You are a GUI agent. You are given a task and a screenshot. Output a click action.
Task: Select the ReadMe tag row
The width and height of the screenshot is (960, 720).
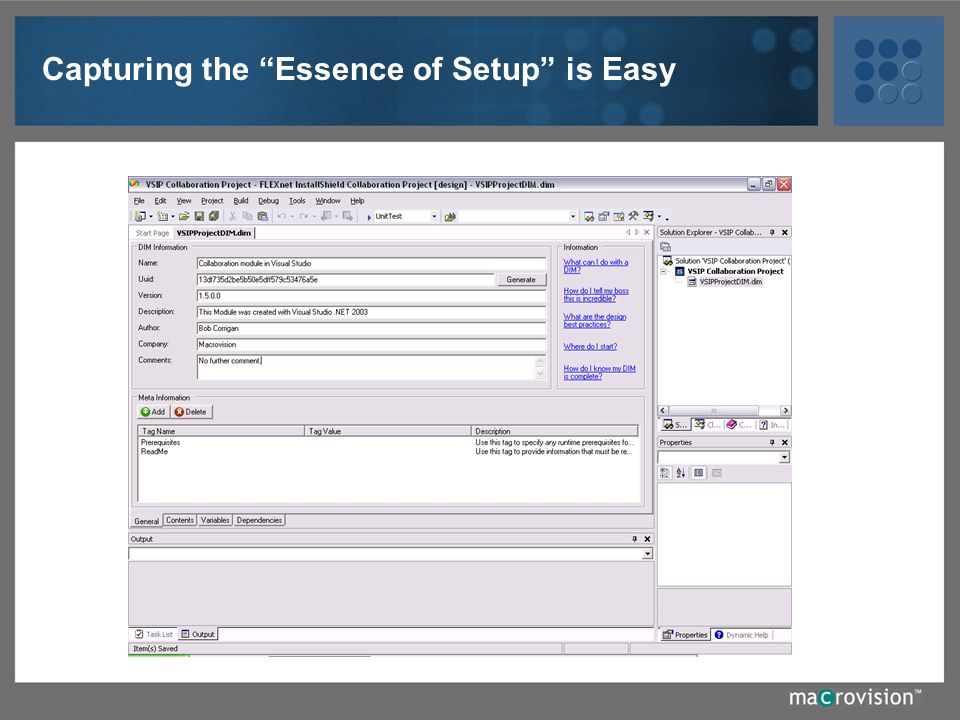(x=387, y=451)
